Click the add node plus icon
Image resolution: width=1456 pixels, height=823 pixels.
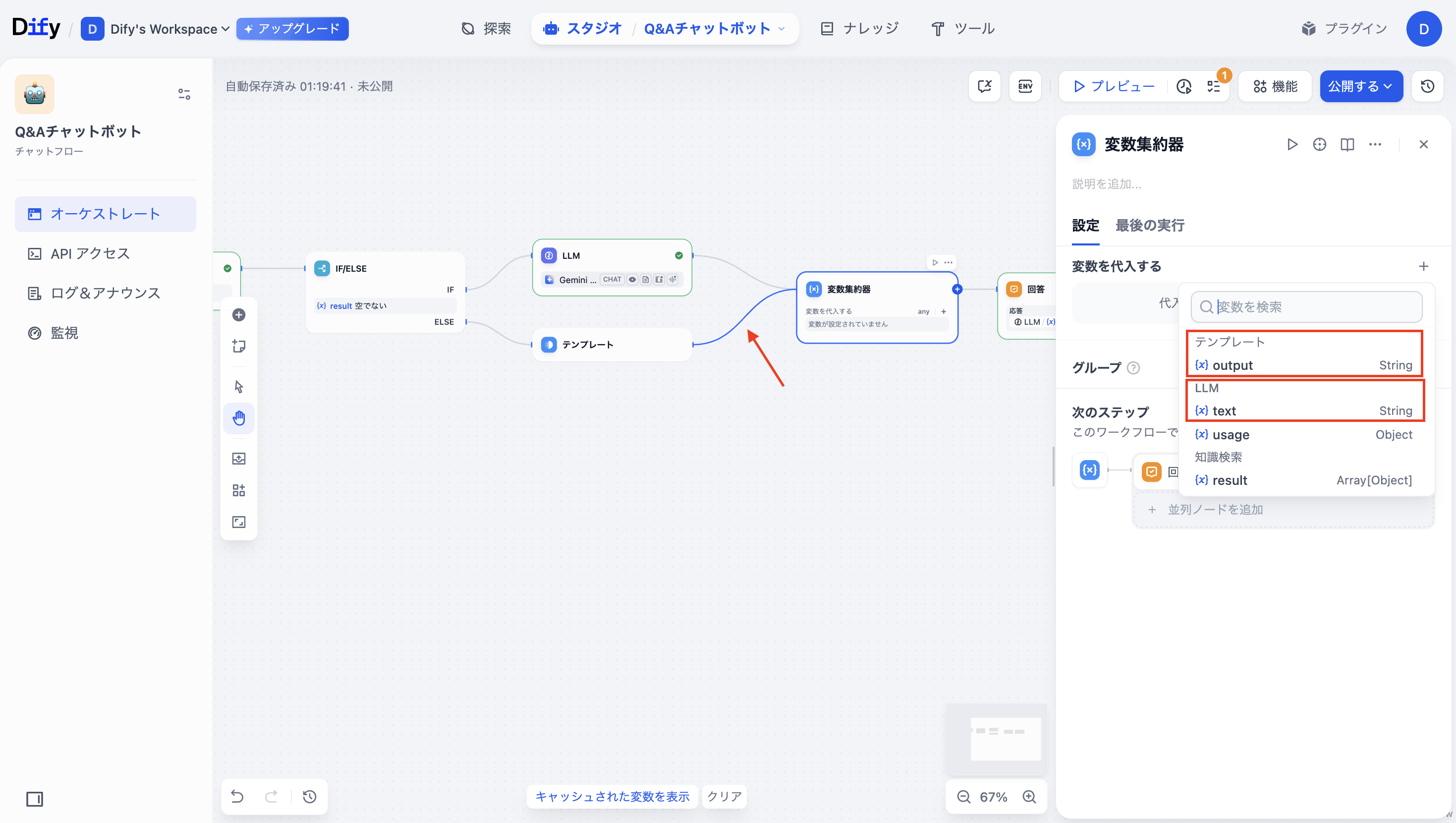pyautogui.click(x=238, y=314)
